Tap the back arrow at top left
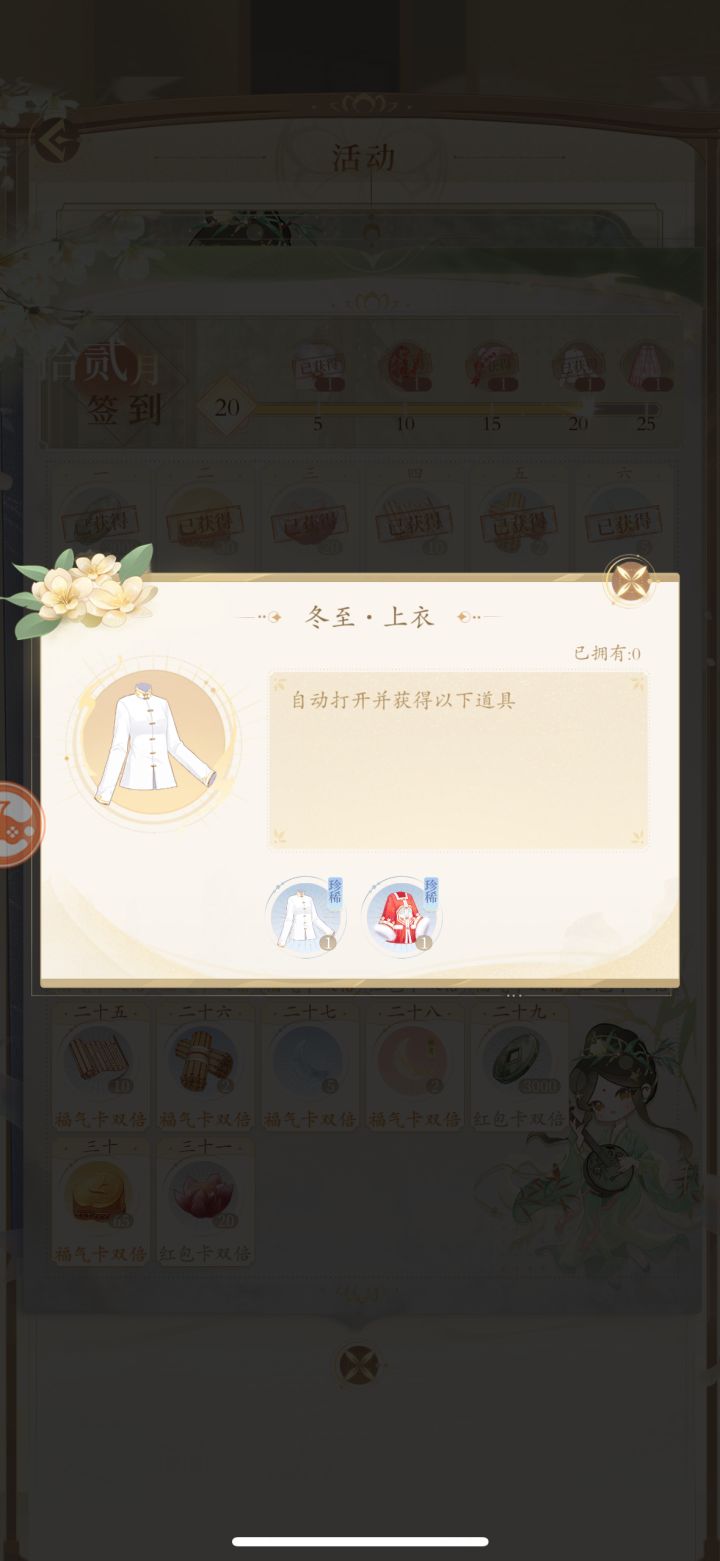 point(56,139)
